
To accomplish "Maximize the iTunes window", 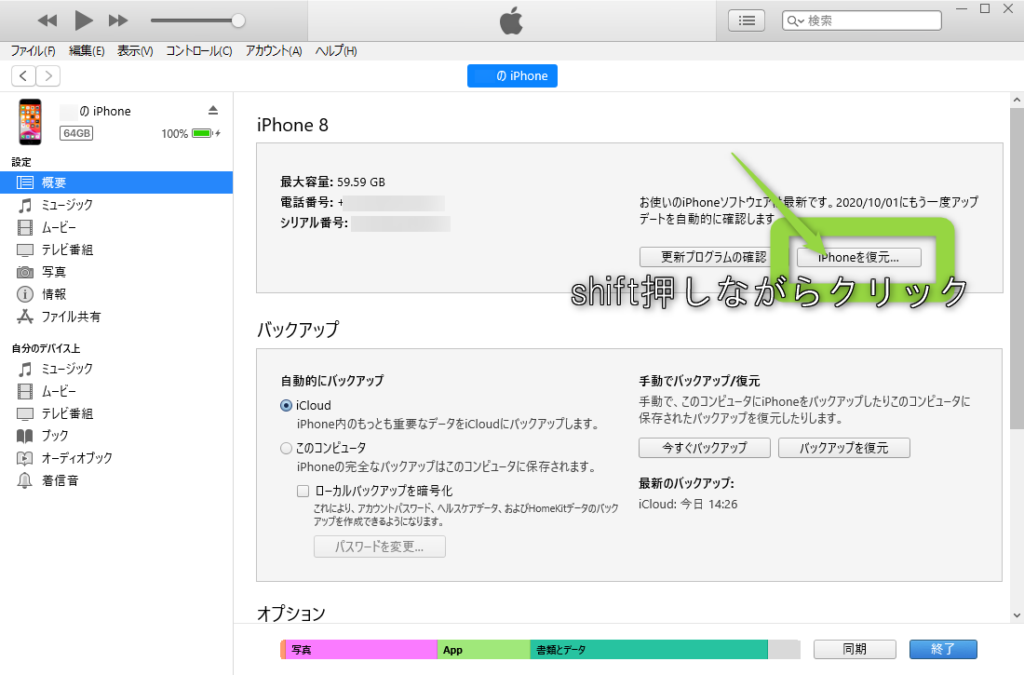I will pos(985,8).
